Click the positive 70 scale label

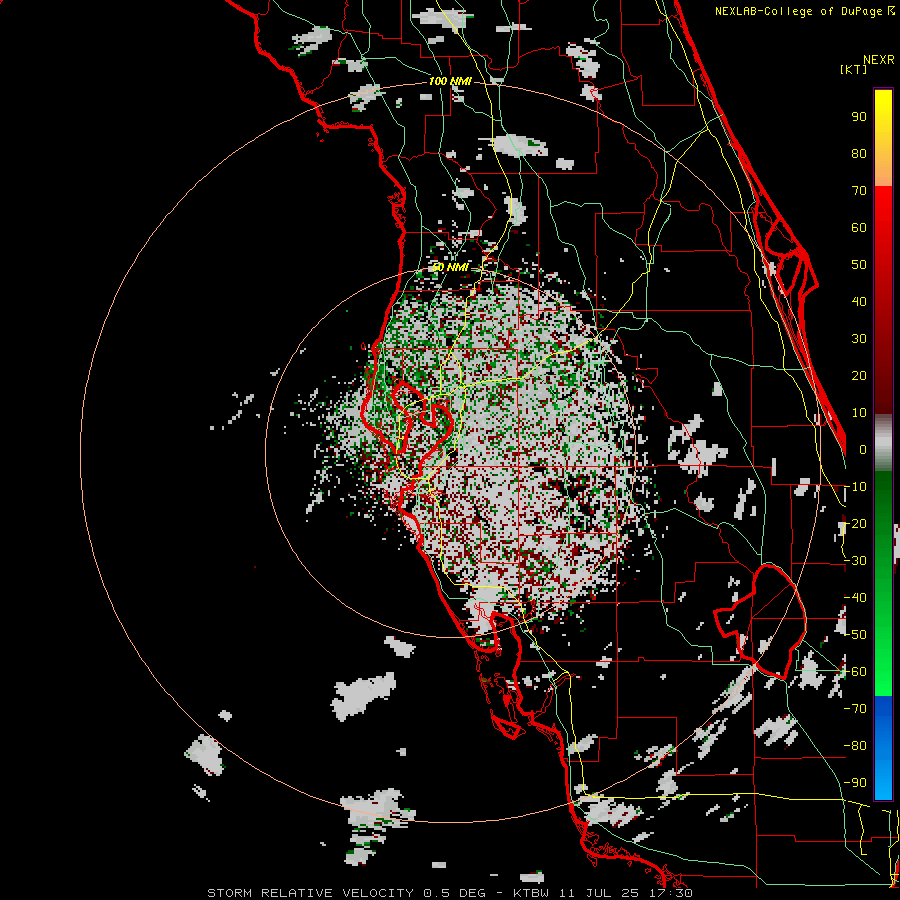tap(859, 191)
